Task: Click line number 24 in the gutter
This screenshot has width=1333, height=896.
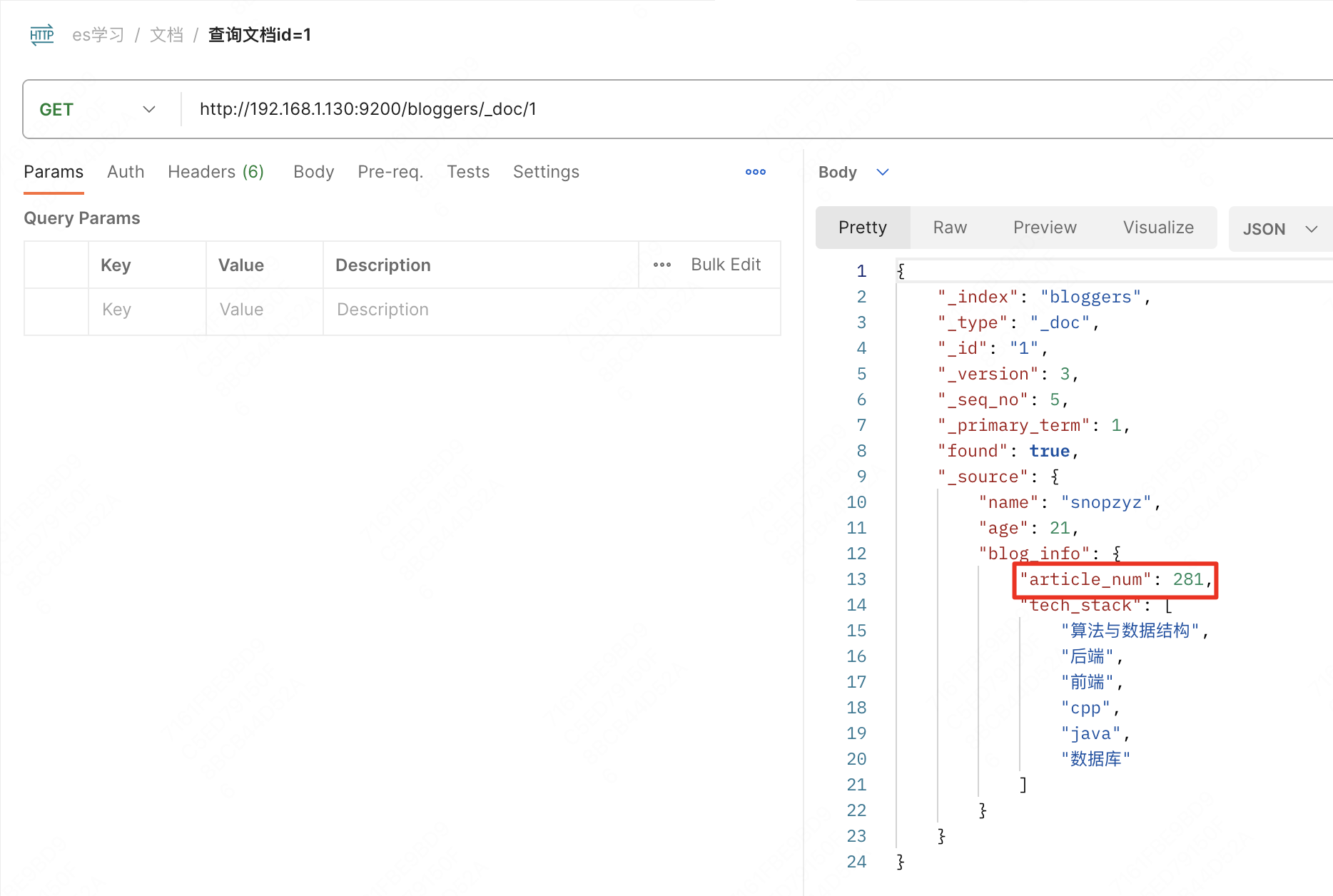Action: tap(856, 862)
